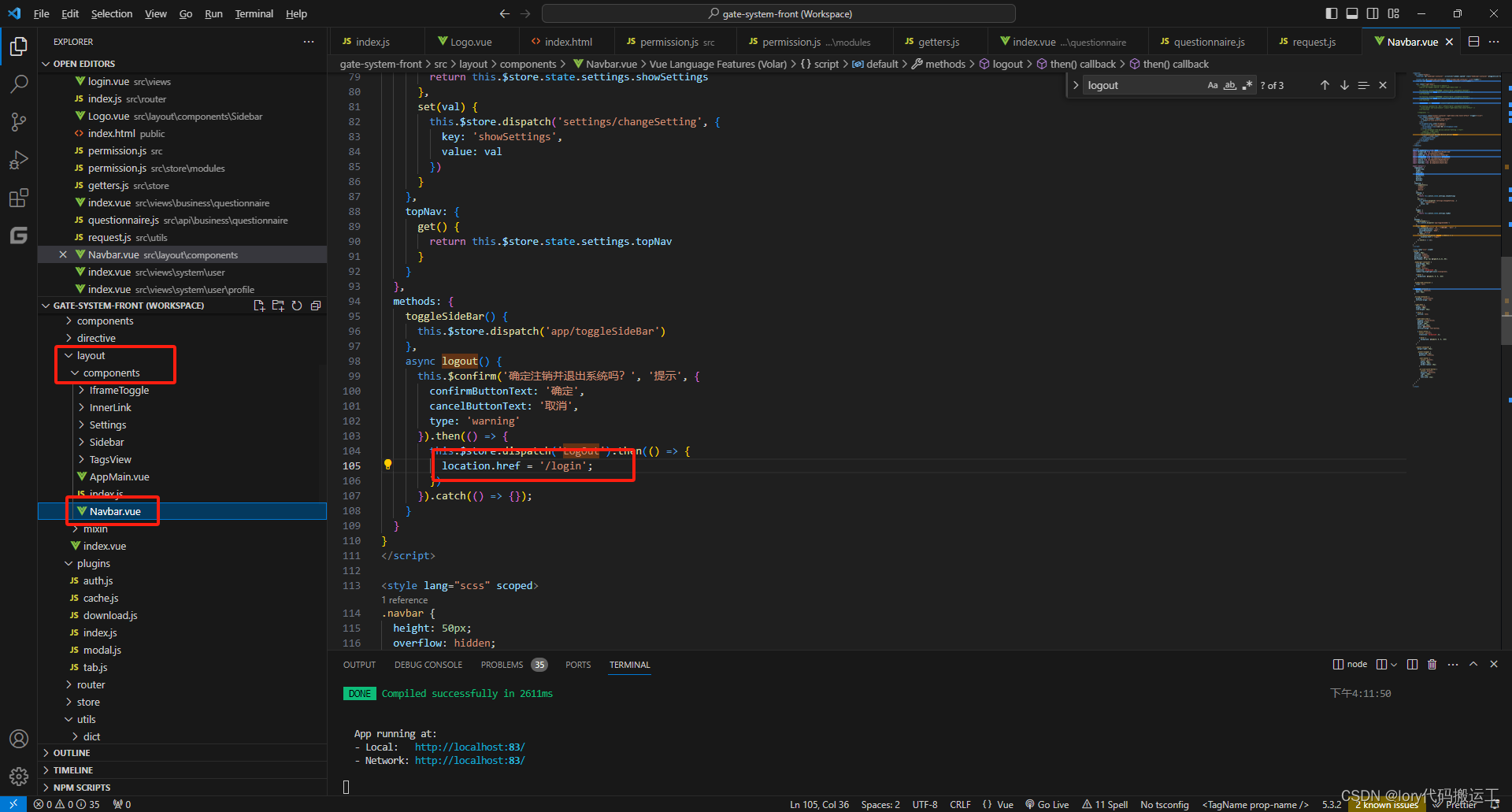Open AppMain.vue in file tree

[119, 476]
